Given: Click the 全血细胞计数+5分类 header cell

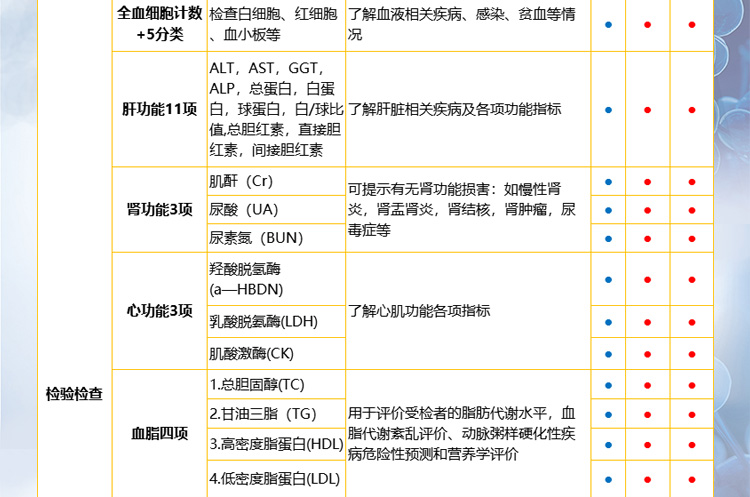Looking at the screenshot, I should click(159, 23).
